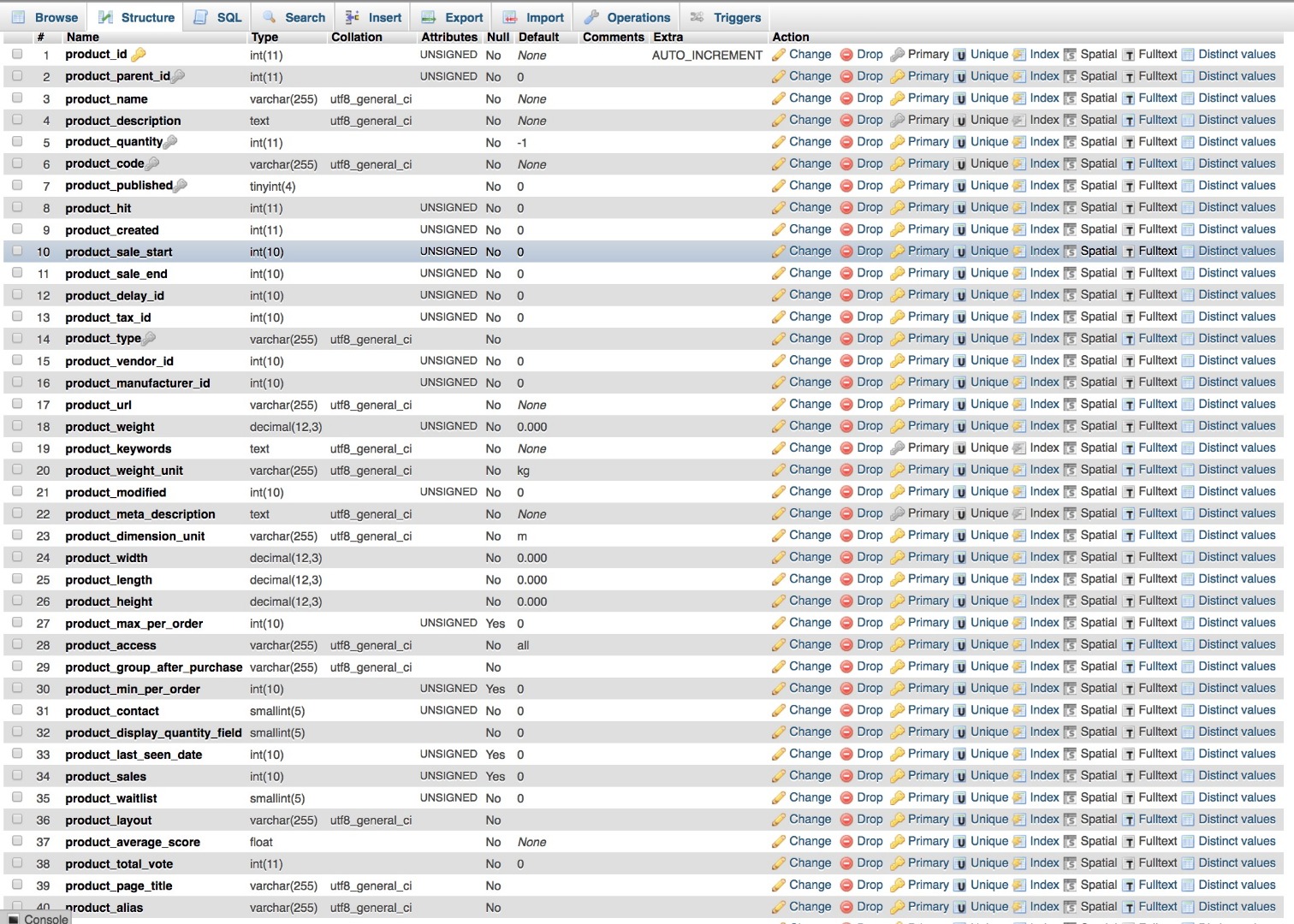The height and width of the screenshot is (924, 1294).
Task: Click Unique link for product_contact
Action: (x=989, y=710)
